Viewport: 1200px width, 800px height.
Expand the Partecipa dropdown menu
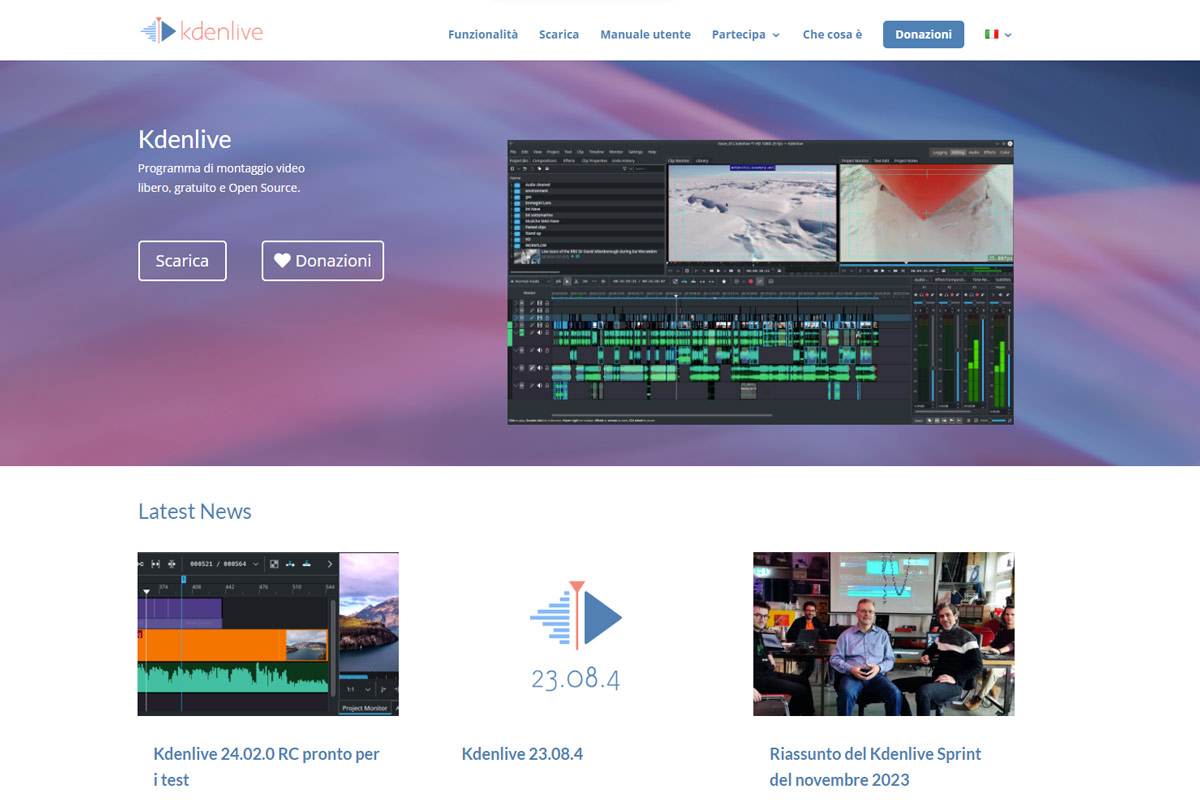click(745, 34)
